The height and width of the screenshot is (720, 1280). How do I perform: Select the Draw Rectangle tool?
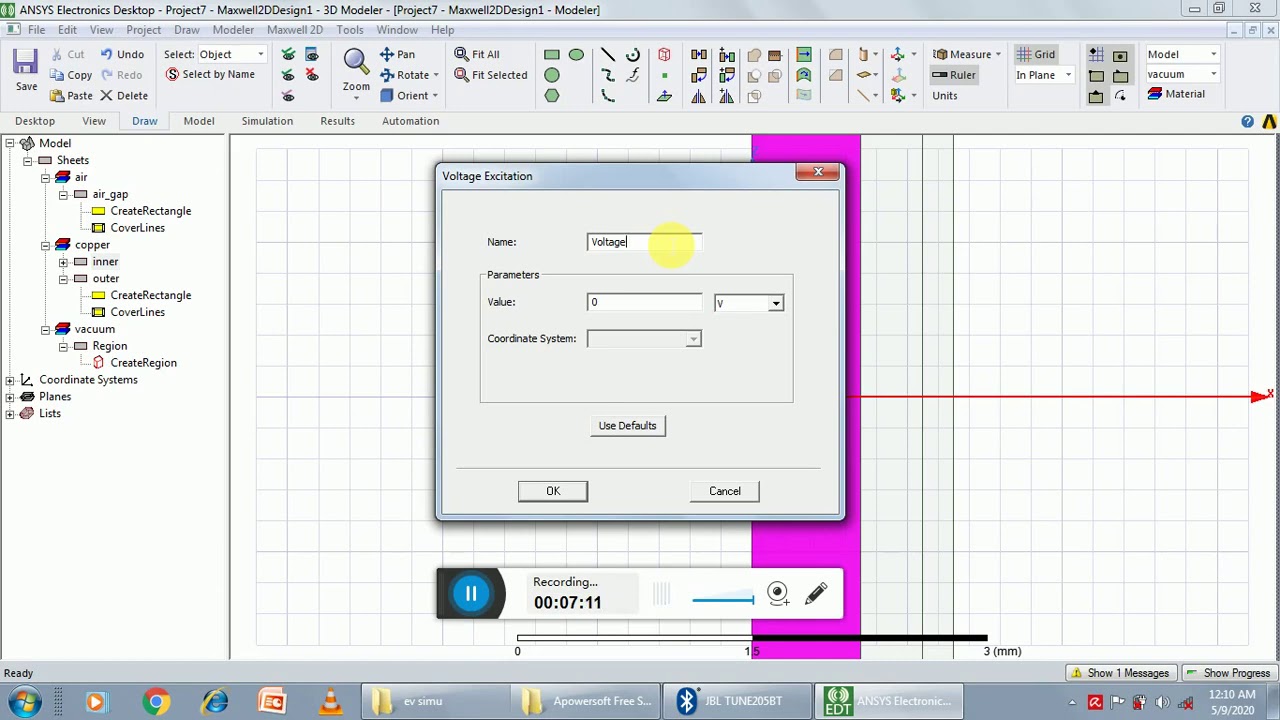pyautogui.click(x=552, y=54)
